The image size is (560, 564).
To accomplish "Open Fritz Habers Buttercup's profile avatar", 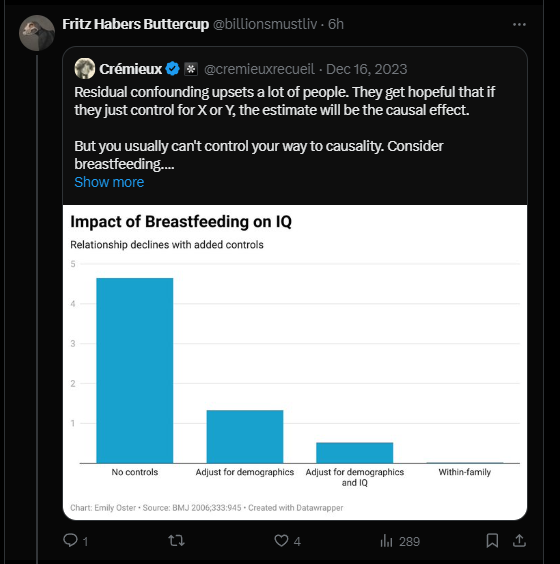I will click(37, 33).
